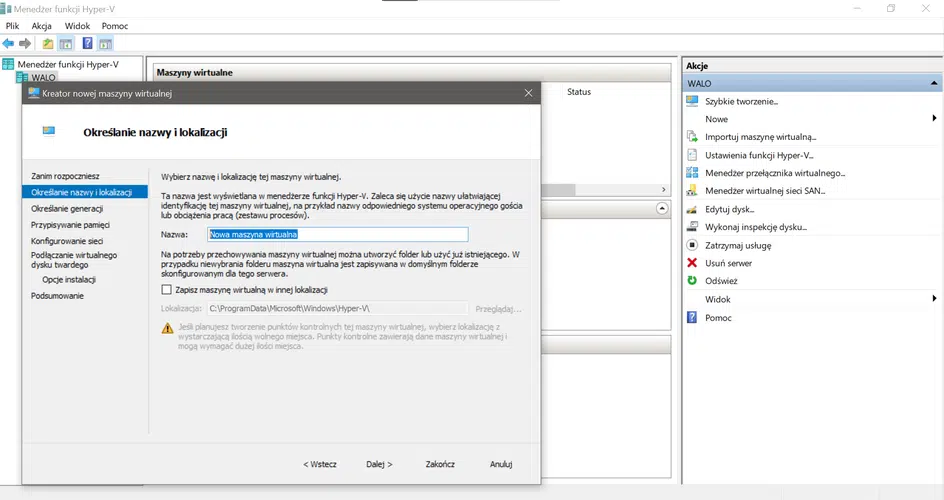This screenshot has width=944, height=500.
Task: Open the Akcja menu
Action: 42,26
